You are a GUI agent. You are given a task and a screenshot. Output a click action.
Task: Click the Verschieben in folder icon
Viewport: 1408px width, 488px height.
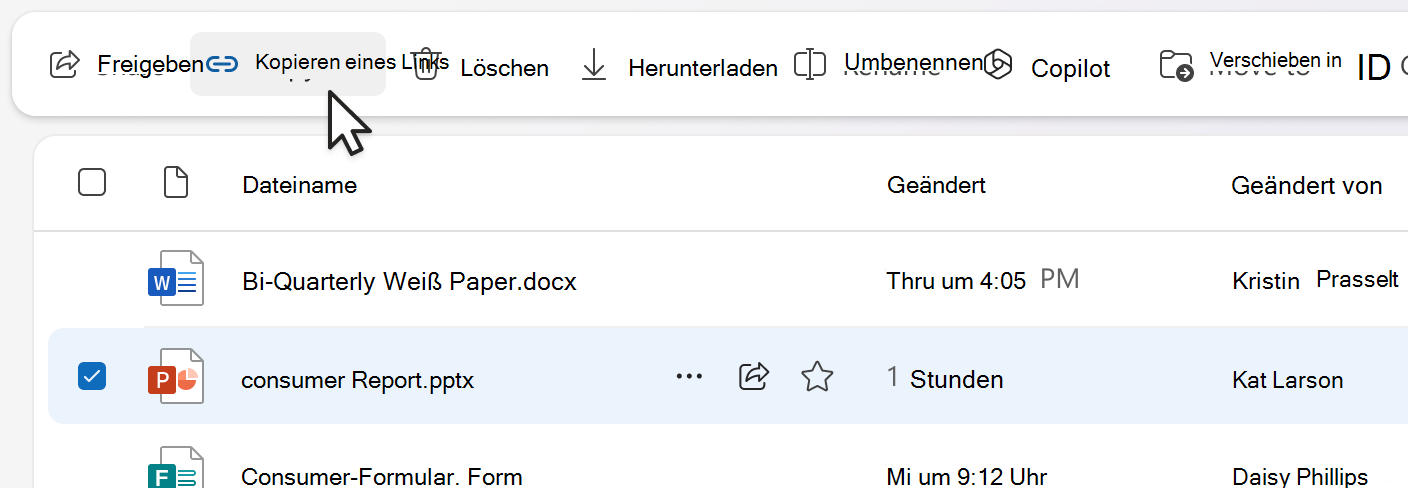tap(1176, 66)
